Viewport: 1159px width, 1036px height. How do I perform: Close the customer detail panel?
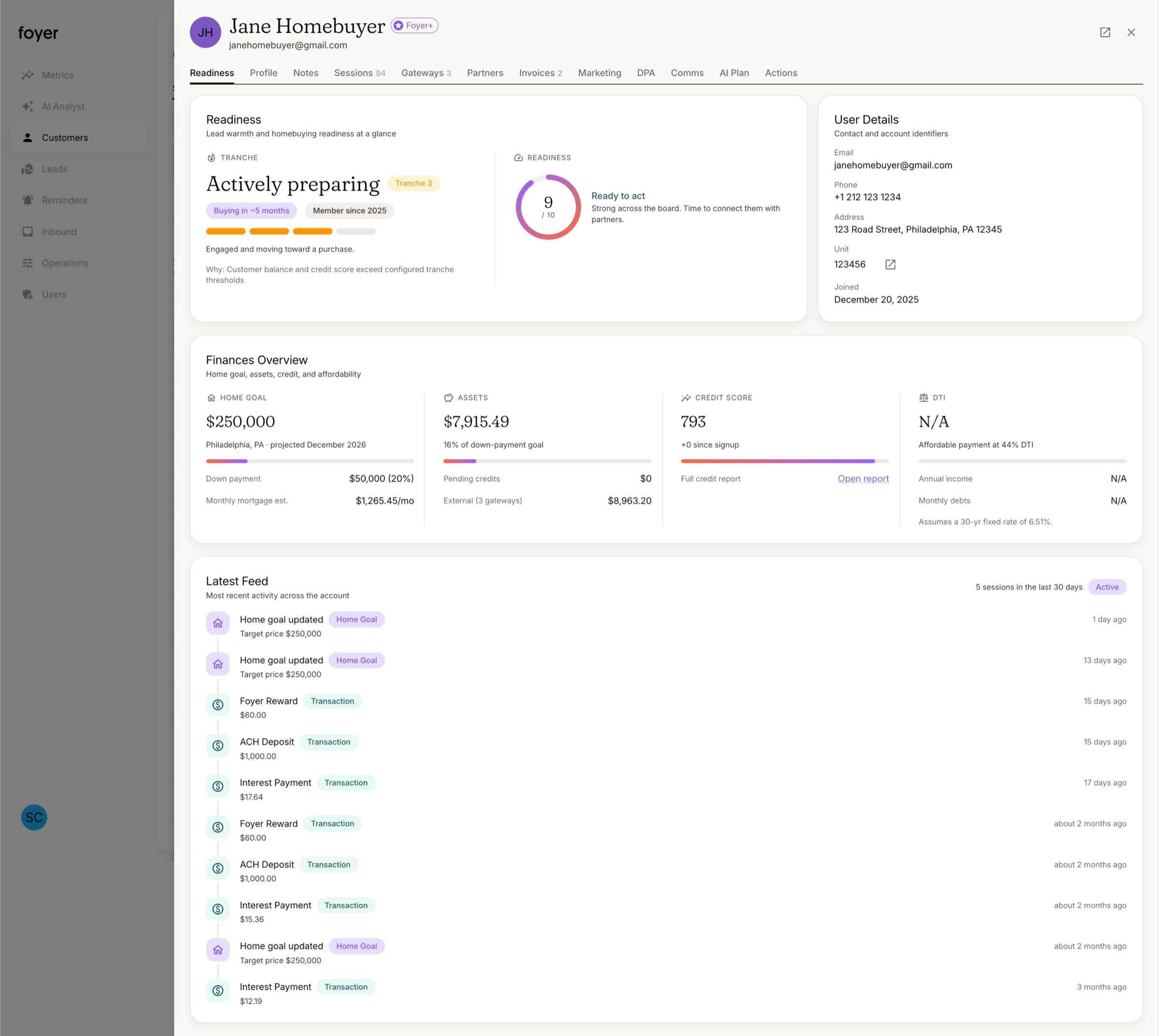[x=1131, y=32]
